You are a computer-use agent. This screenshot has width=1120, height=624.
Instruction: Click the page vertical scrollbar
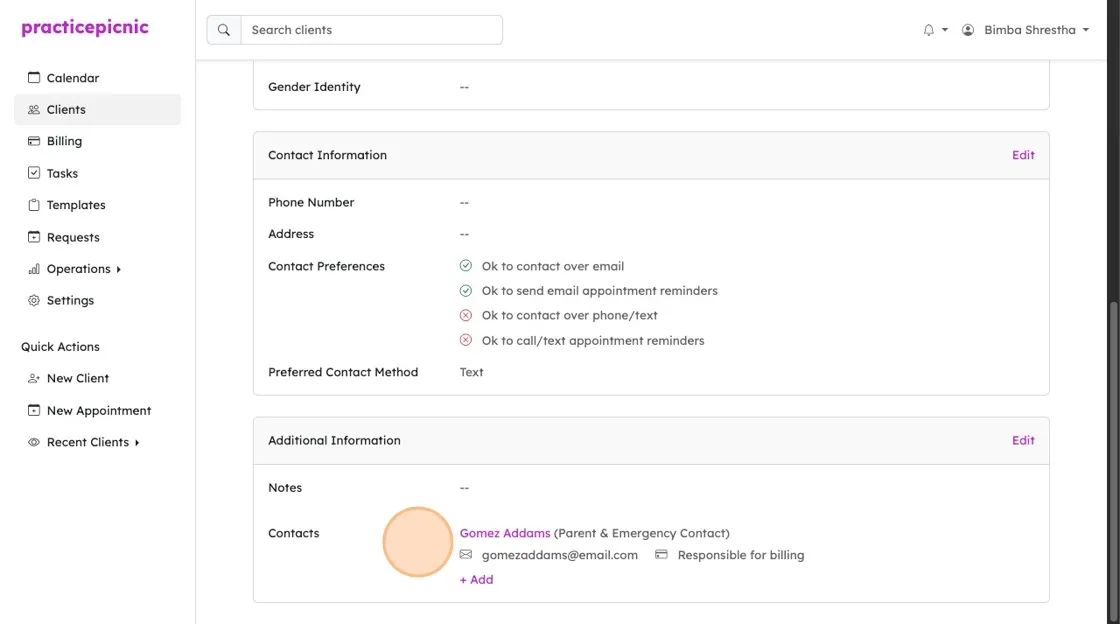(1113, 461)
